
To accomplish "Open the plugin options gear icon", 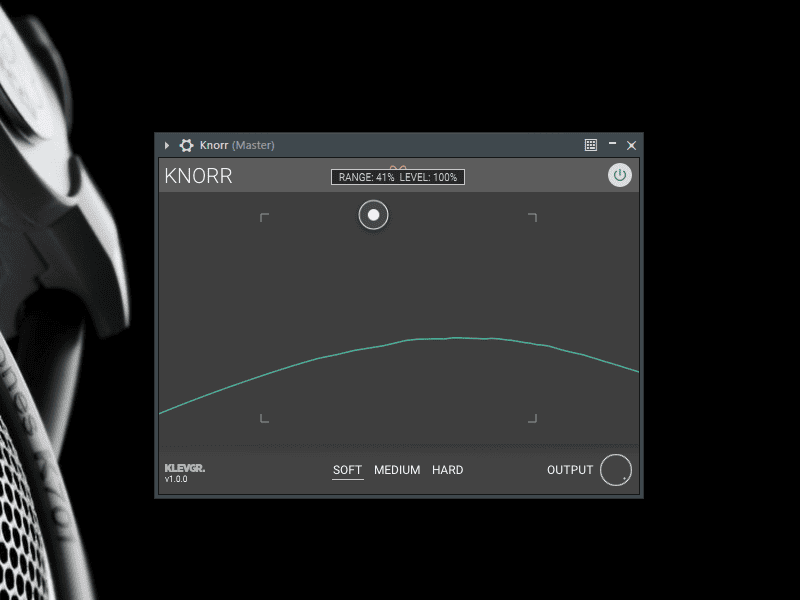I will point(186,145).
